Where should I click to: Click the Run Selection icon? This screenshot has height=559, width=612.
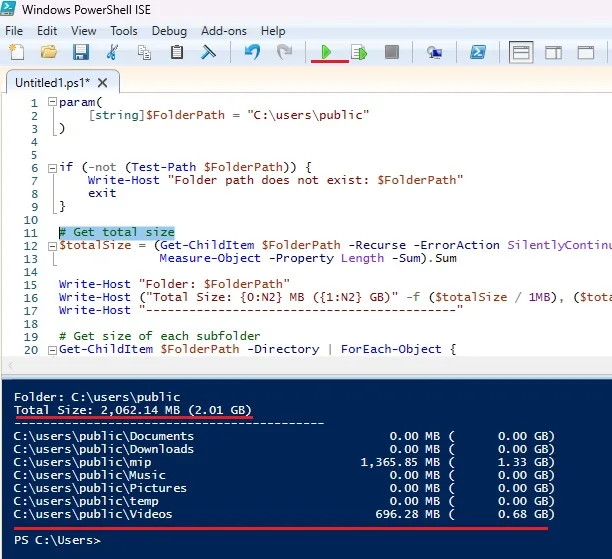click(359, 52)
